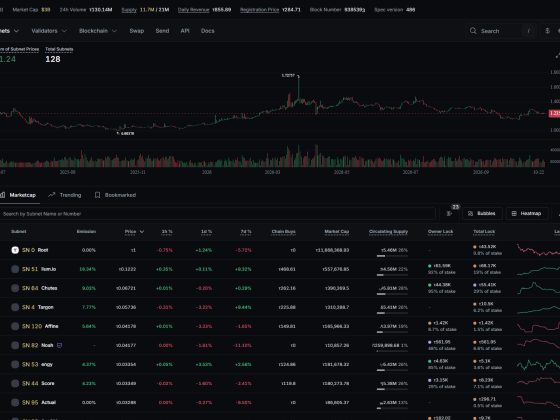Click the SN 120 Affine subnet logo
The width and height of the screenshot is (560, 420).
pos(15,326)
